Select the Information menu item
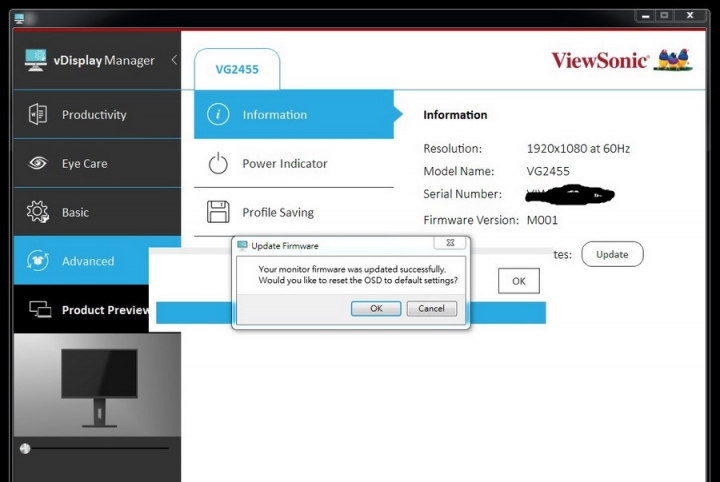This screenshot has height=482, width=720. 294,114
